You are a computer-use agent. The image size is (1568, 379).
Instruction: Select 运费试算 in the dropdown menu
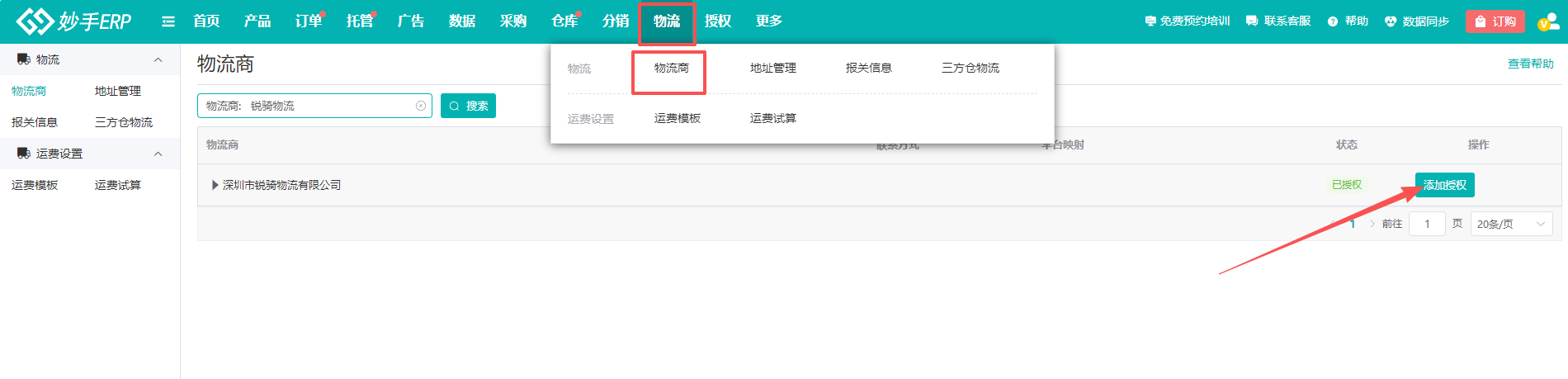pos(773,119)
